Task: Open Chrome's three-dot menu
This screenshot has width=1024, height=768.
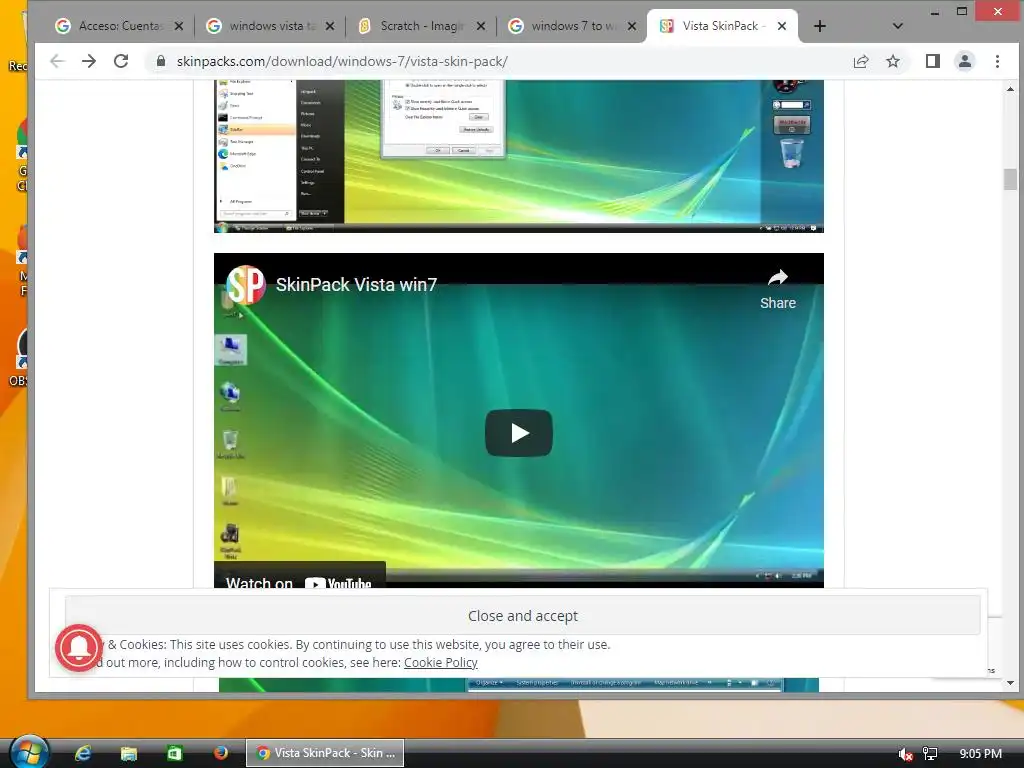Action: (x=997, y=61)
